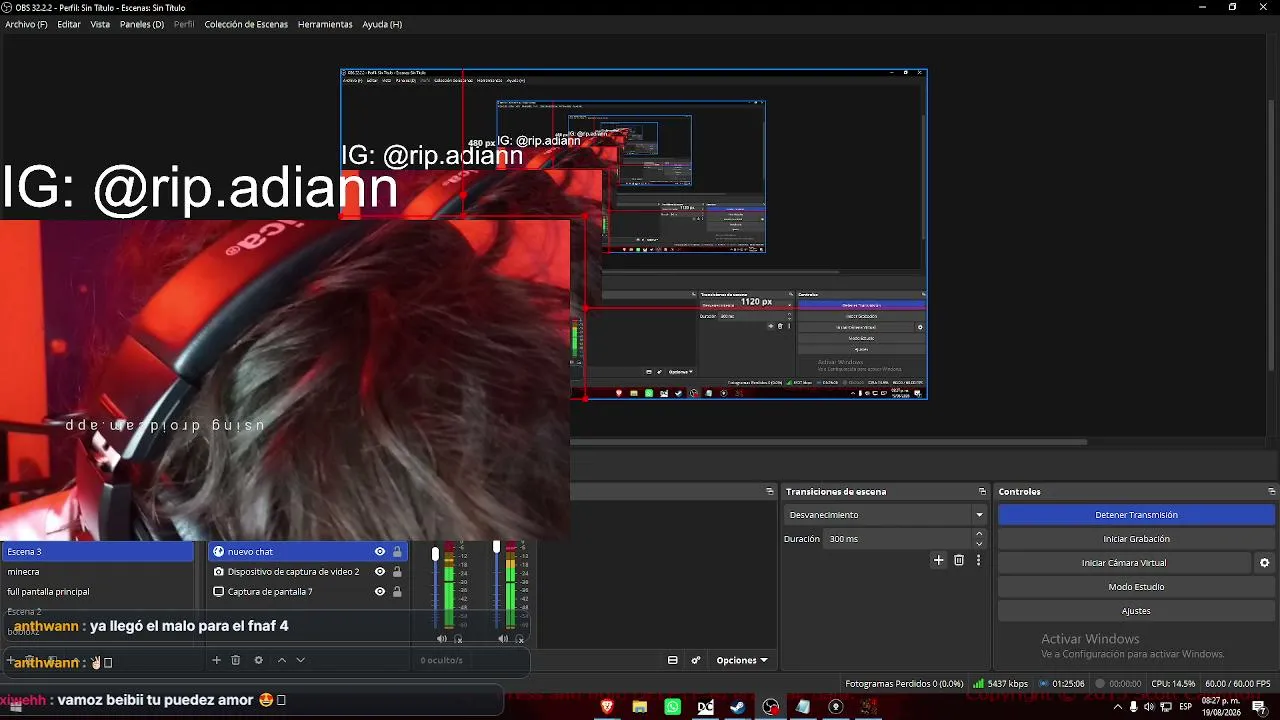Viewport: 1280px width, 720px height.
Task: Open Brave browser from the taskbar
Action: click(x=607, y=707)
